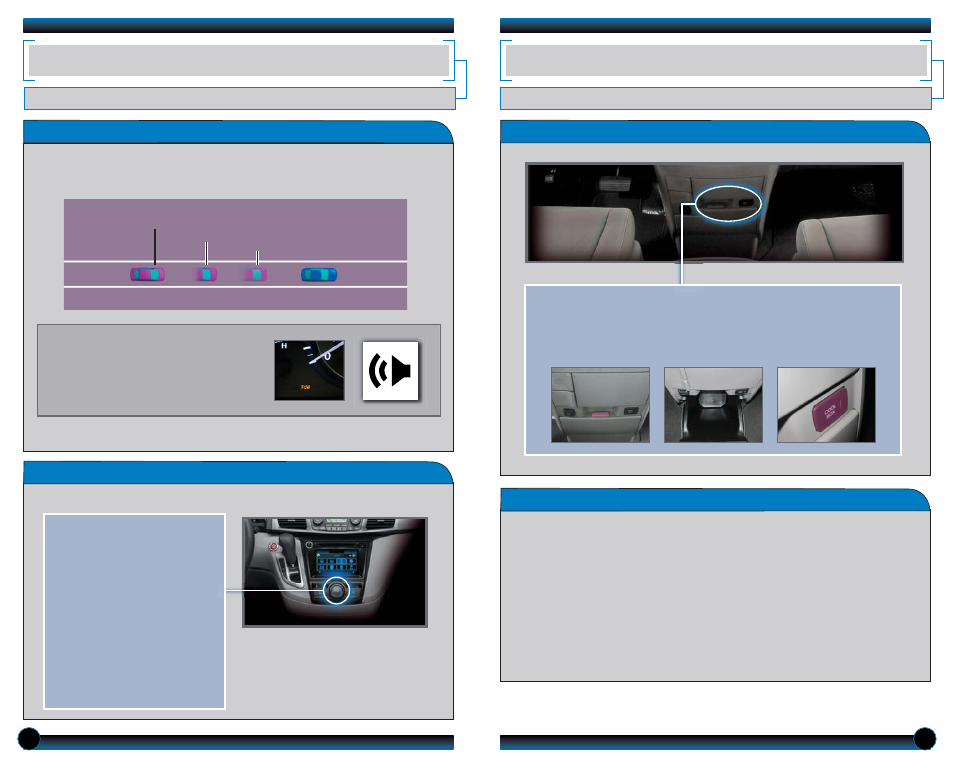Click the orange FCW indicator light on the gauge
954x768 pixels.
pyautogui.click(x=305, y=387)
